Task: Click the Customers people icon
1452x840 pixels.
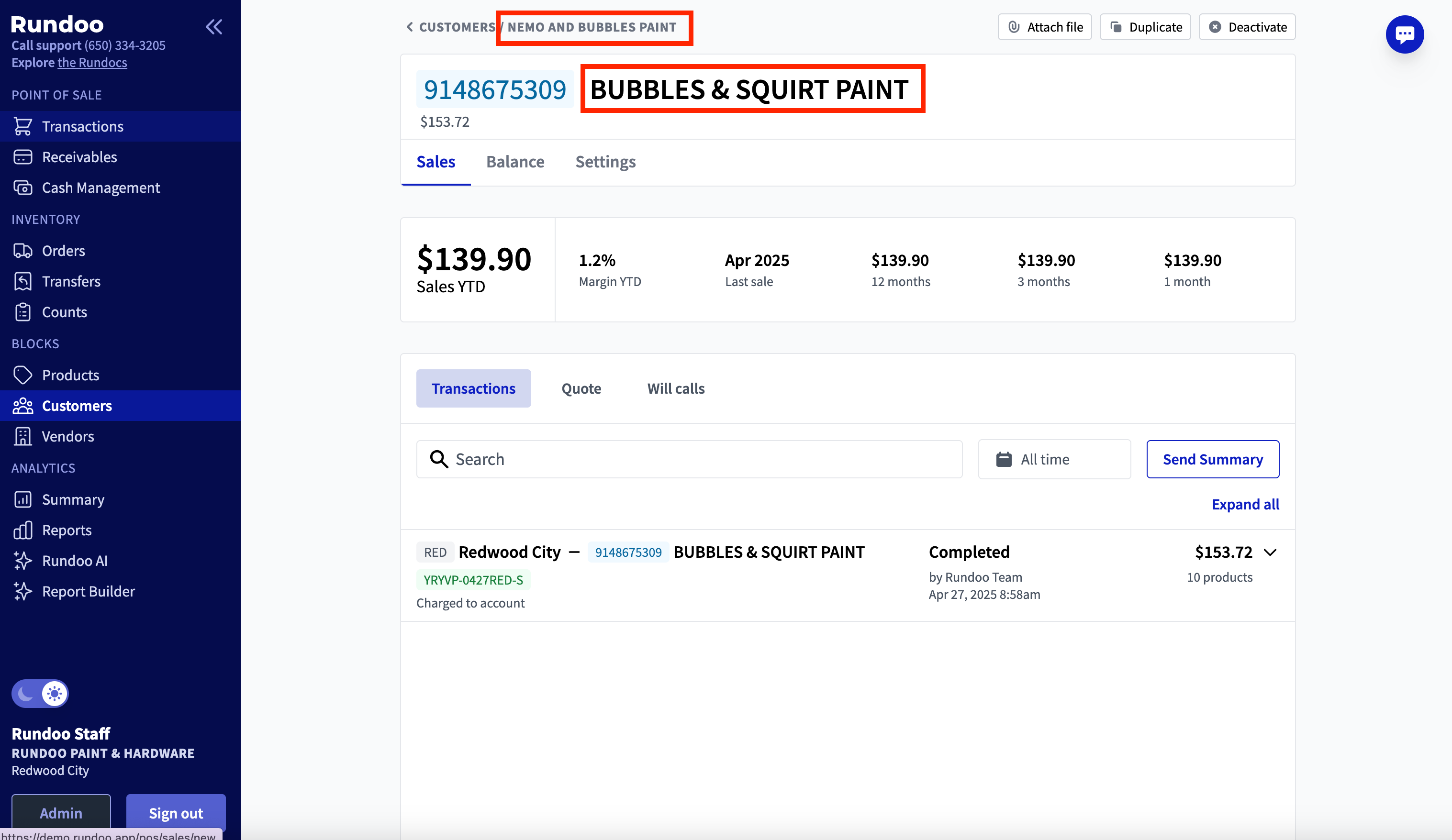Action: [x=22, y=405]
